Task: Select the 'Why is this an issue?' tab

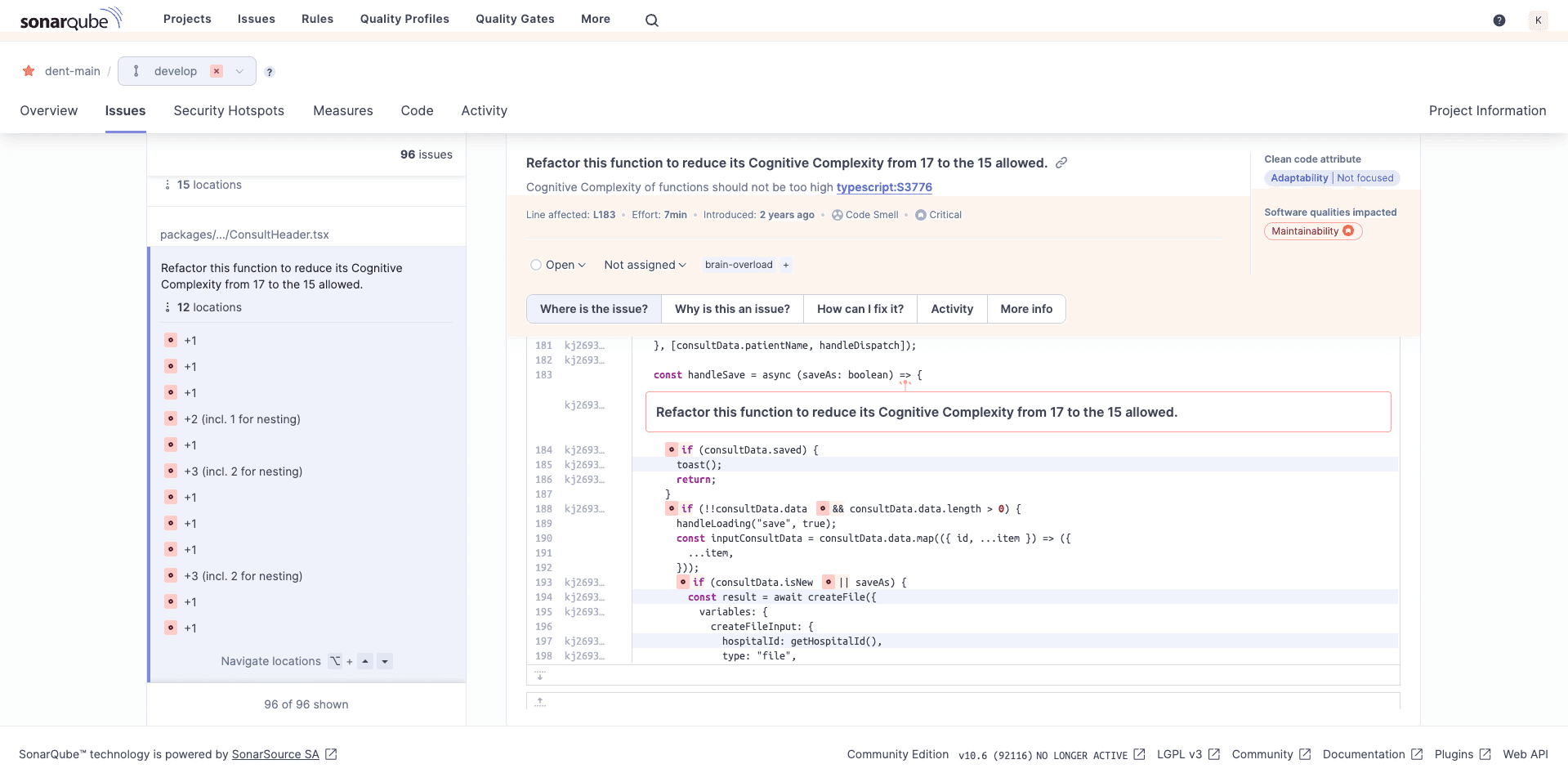Action: [732, 309]
